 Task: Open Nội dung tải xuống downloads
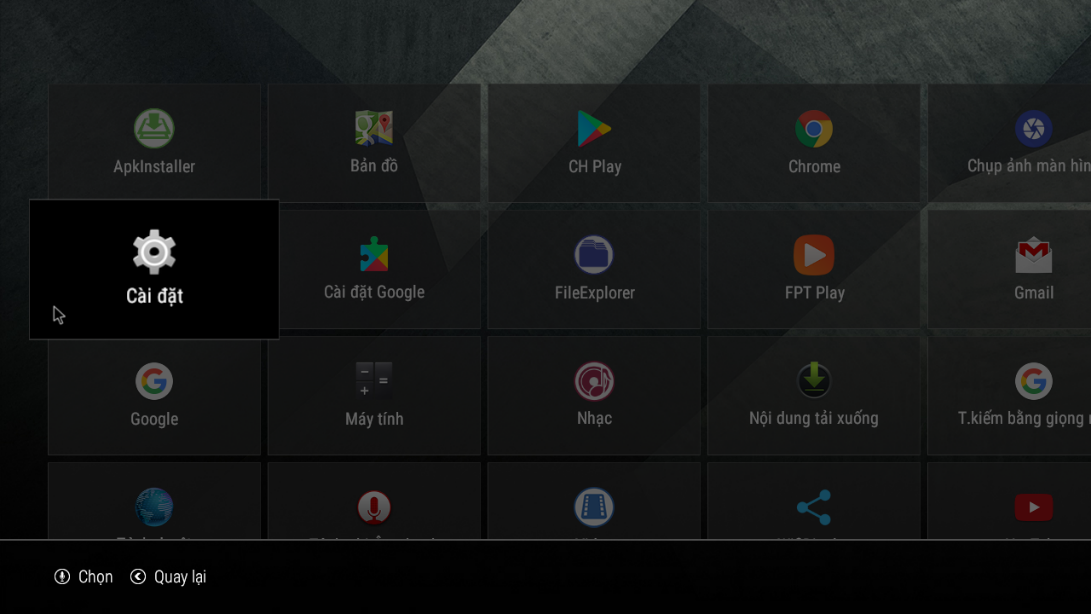(x=814, y=395)
